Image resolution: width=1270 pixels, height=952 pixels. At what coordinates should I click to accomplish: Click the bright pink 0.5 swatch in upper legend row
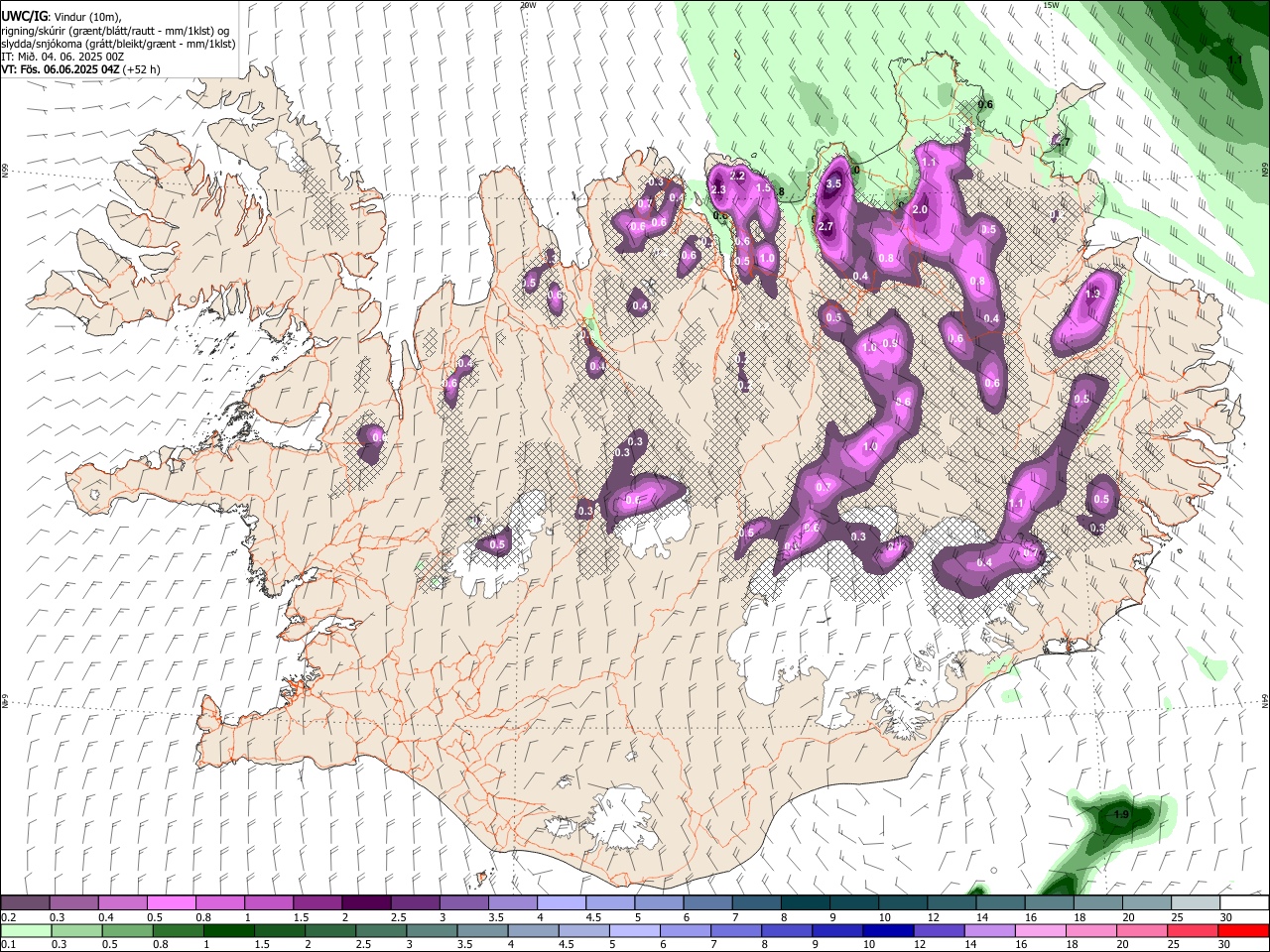[171, 903]
